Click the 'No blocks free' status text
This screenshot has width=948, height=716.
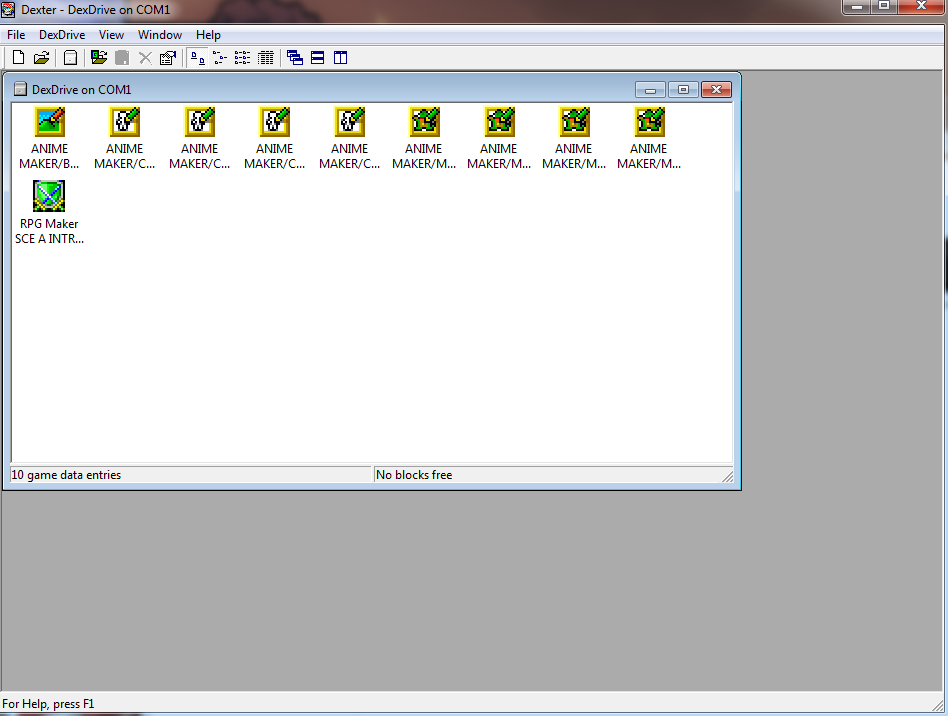pos(414,475)
